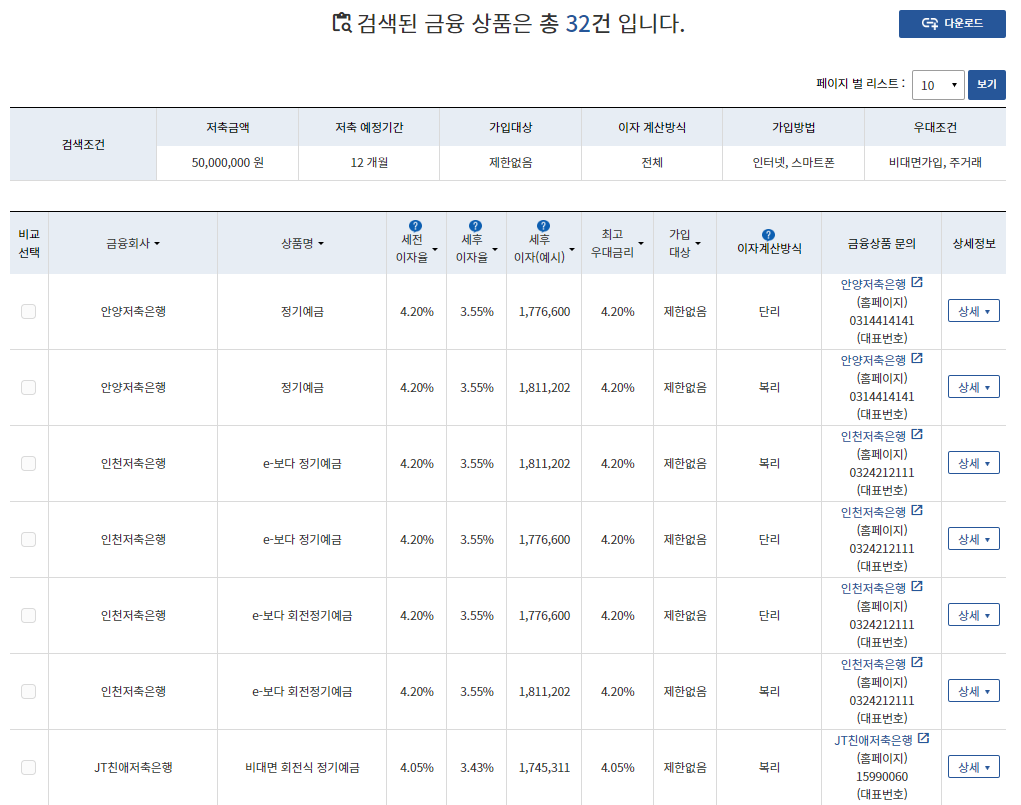The width and height of the screenshot is (1021, 805).
Task: Open the 페이지 별 리스트 dropdown showing 10
Action: [x=936, y=85]
